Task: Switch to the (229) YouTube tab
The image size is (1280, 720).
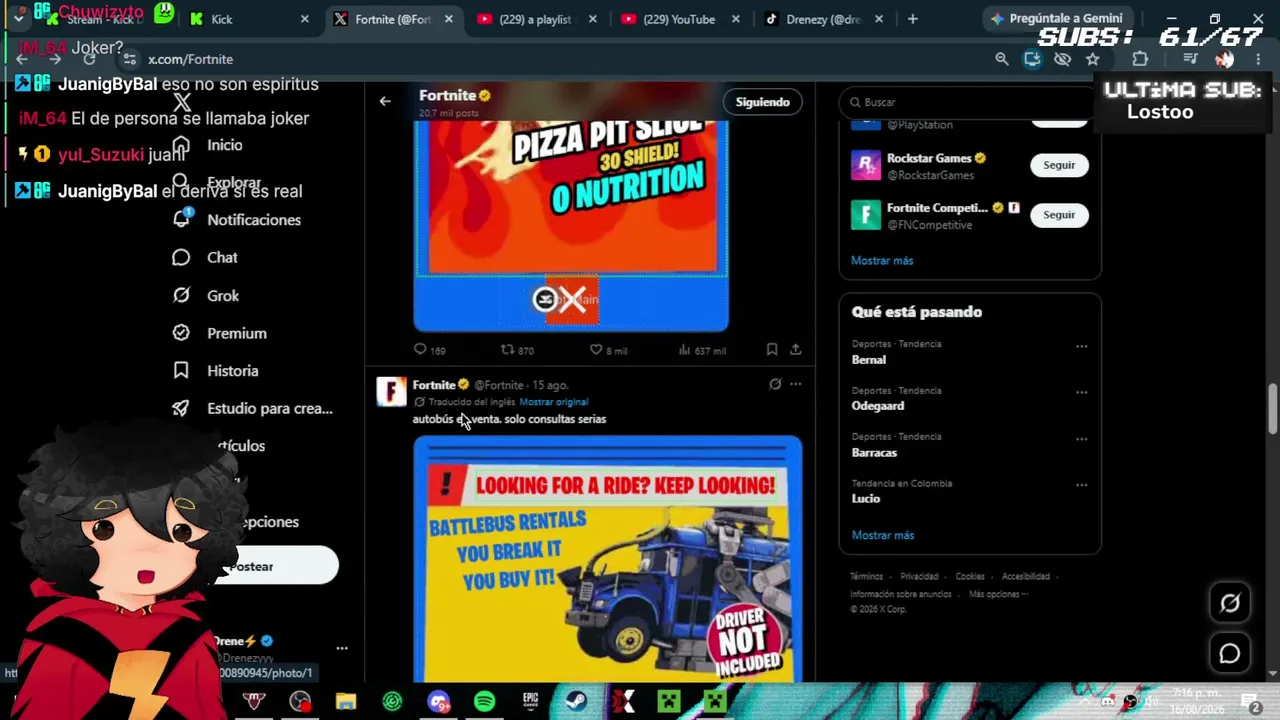Action: point(680,19)
